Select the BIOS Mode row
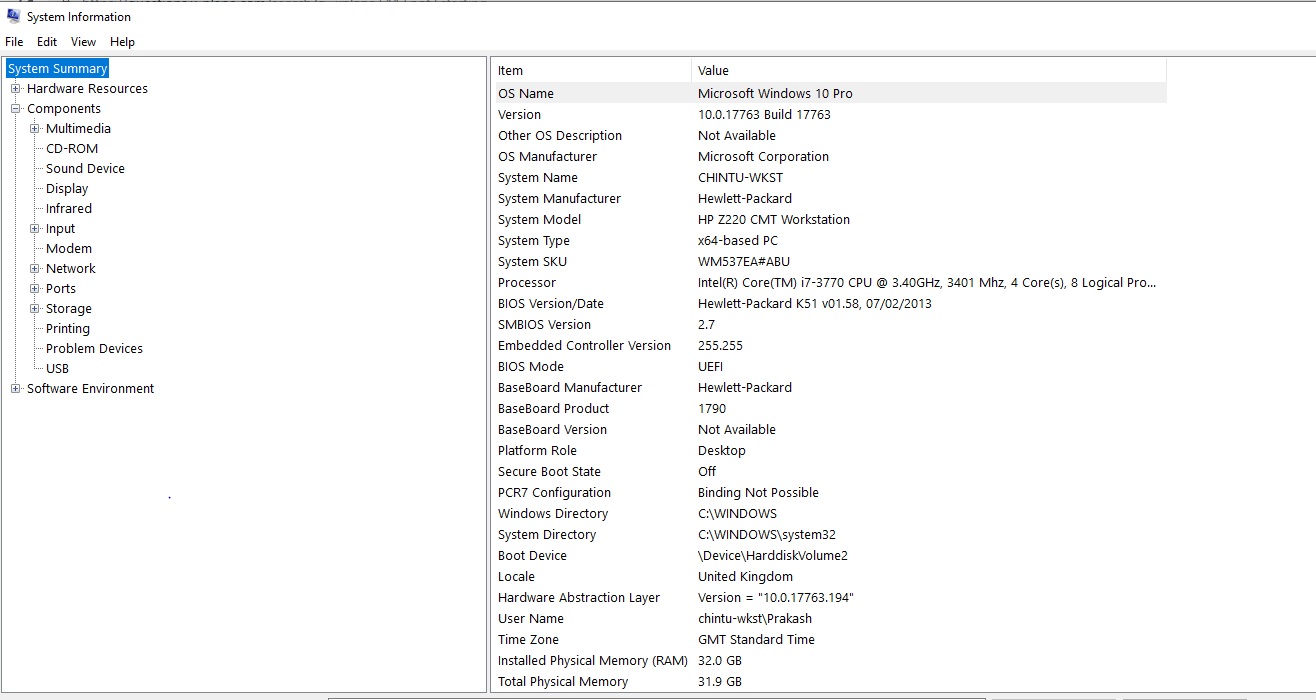Screen dimensions: 1316x700 829,366
